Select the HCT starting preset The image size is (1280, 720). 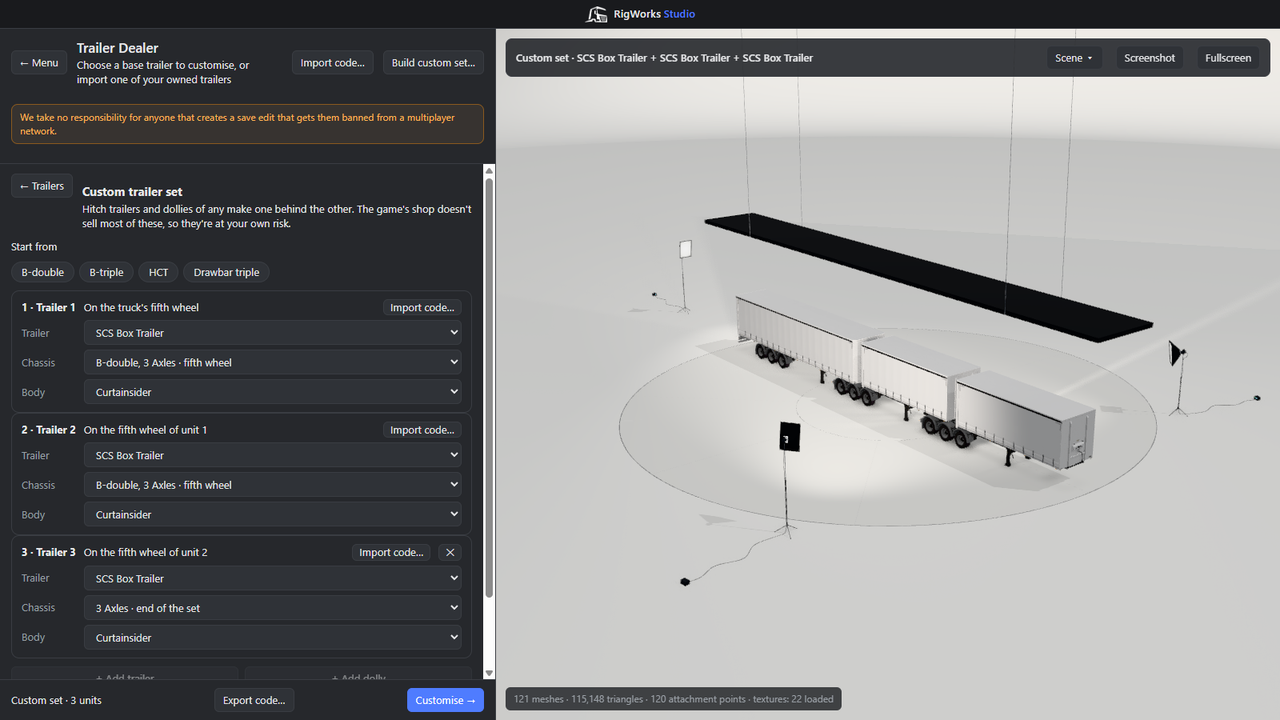pyautogui.click(x=159, y=272)
